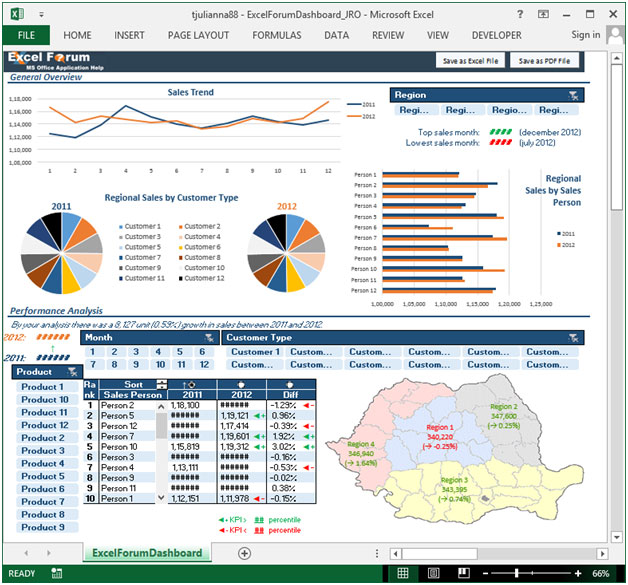Toggle month 6 in Month slicer
This screenshot has height=585, width=628.
coord(202,352)
